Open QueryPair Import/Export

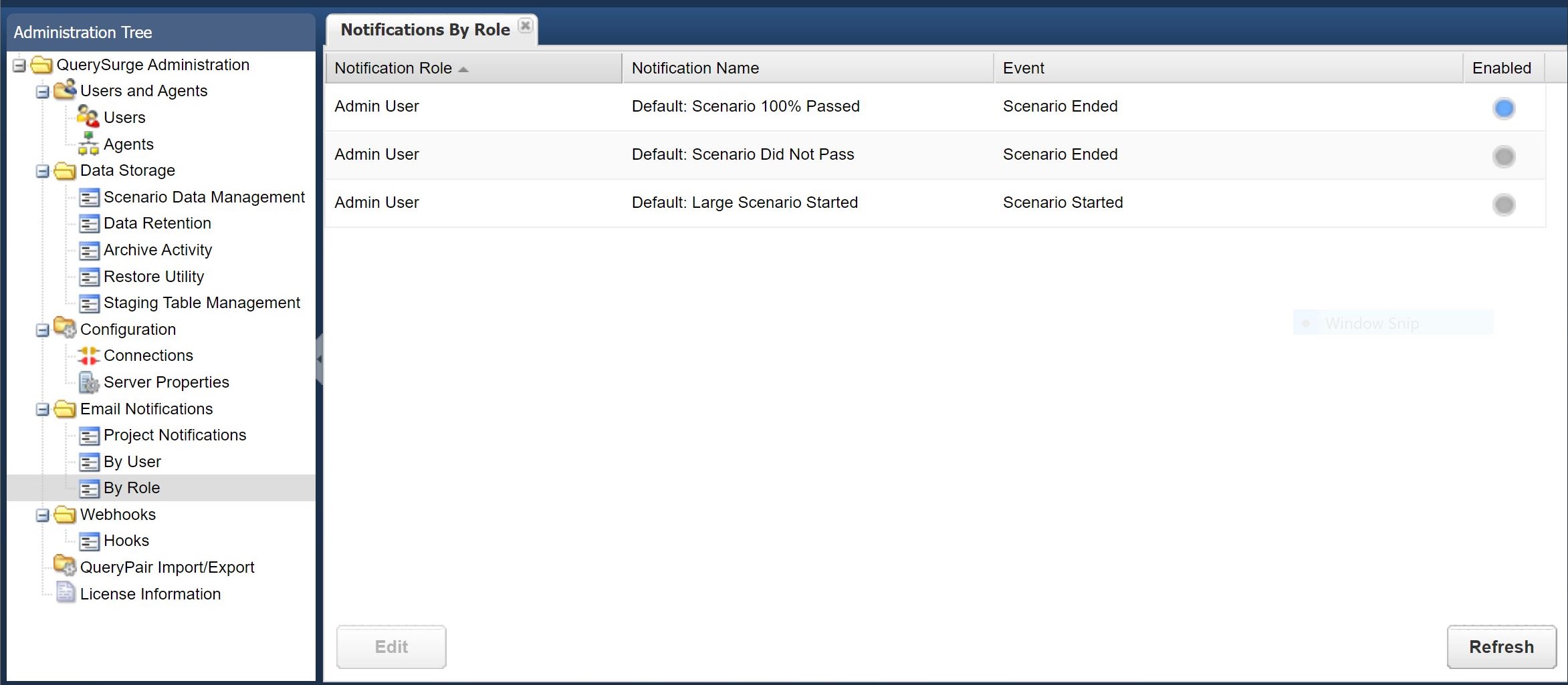tap(167, 567)
